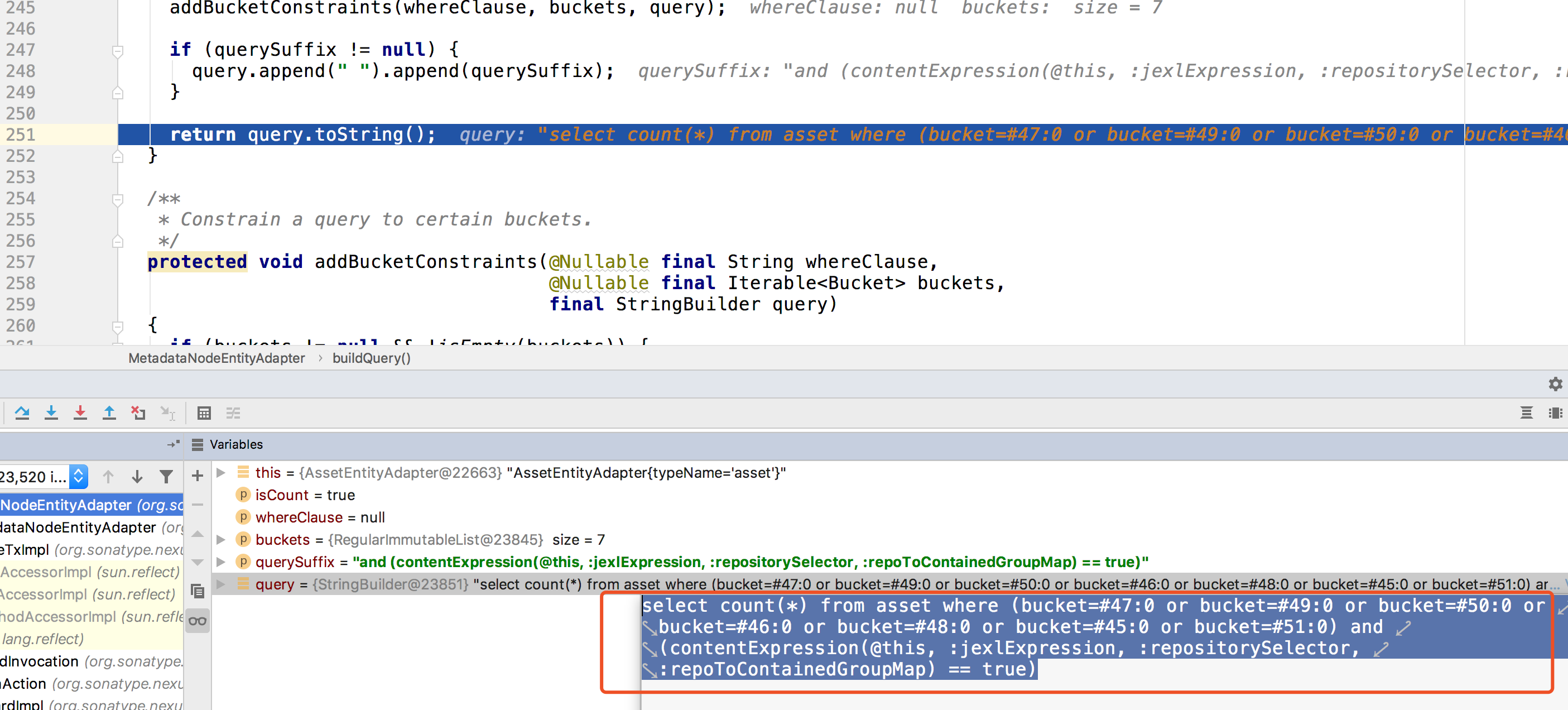Viewport: 1568px width, 710px height.
Task: Expand the buckets RegularImmutableList variable
Action: pos(221,540)
